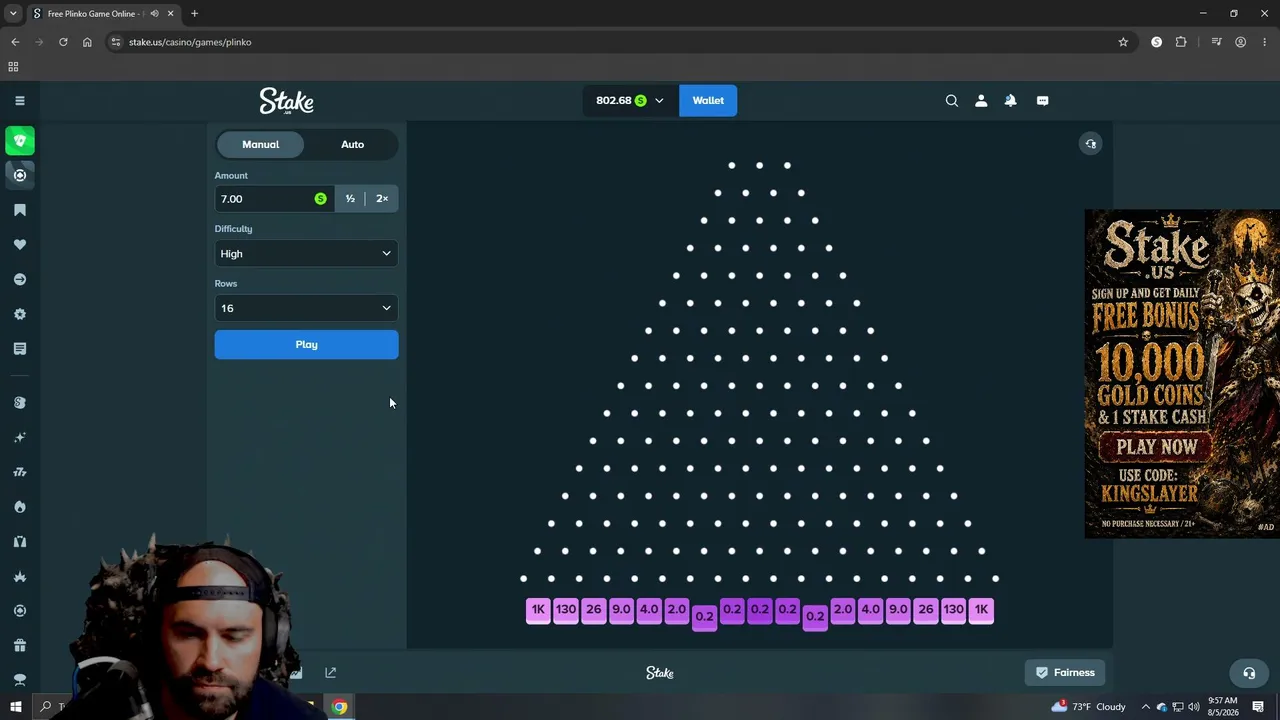
Task: Click the pop-out arrow icon below the panel
Action: point(331,673)
